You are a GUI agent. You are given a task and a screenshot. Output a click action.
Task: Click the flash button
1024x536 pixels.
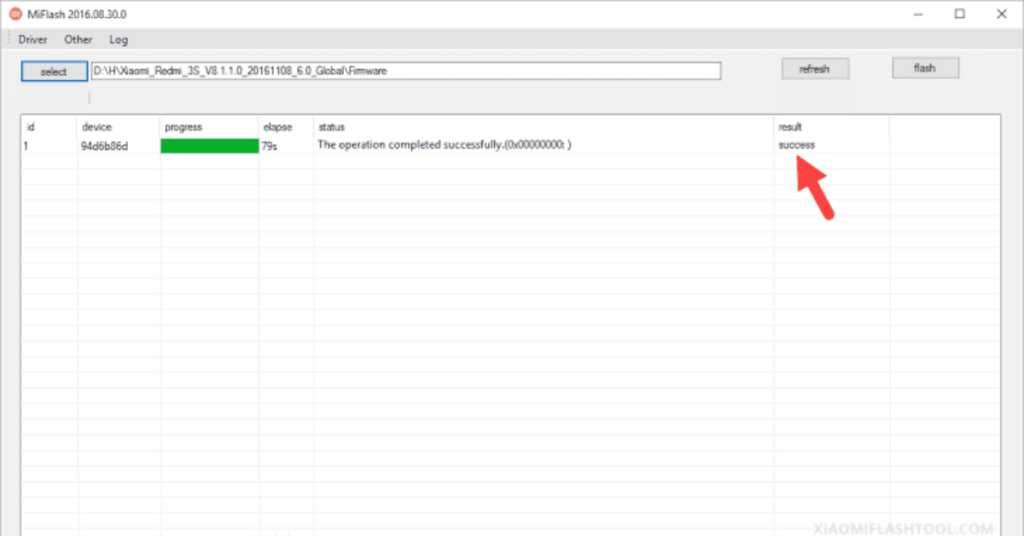point(925,68)
